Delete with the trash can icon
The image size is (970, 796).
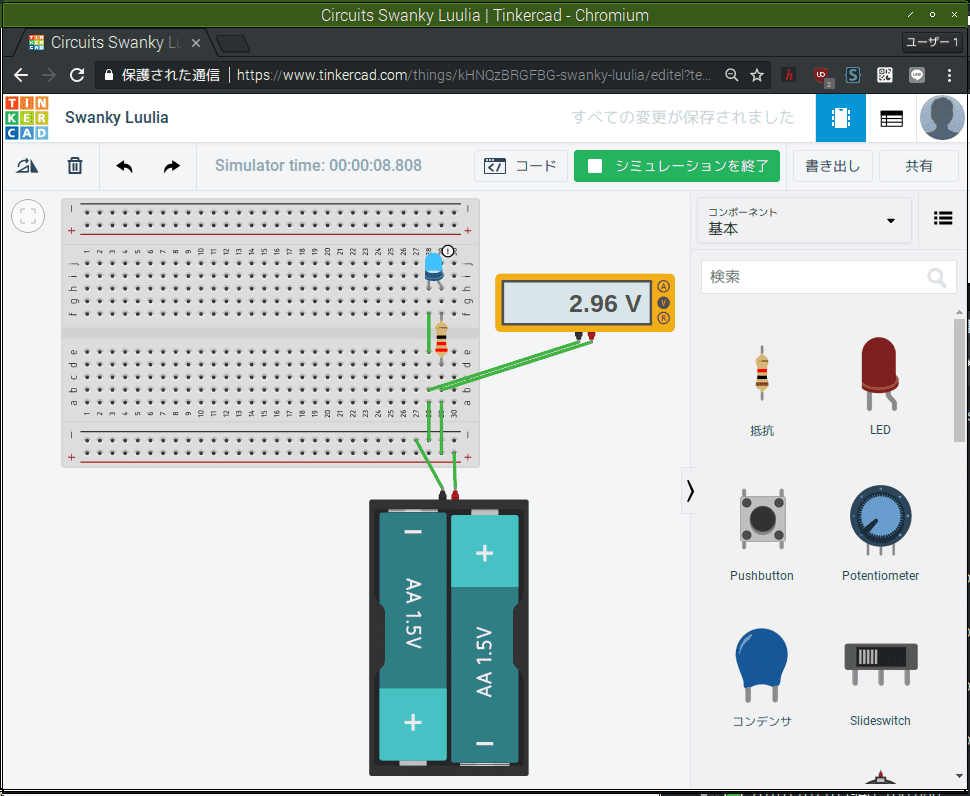75,166
